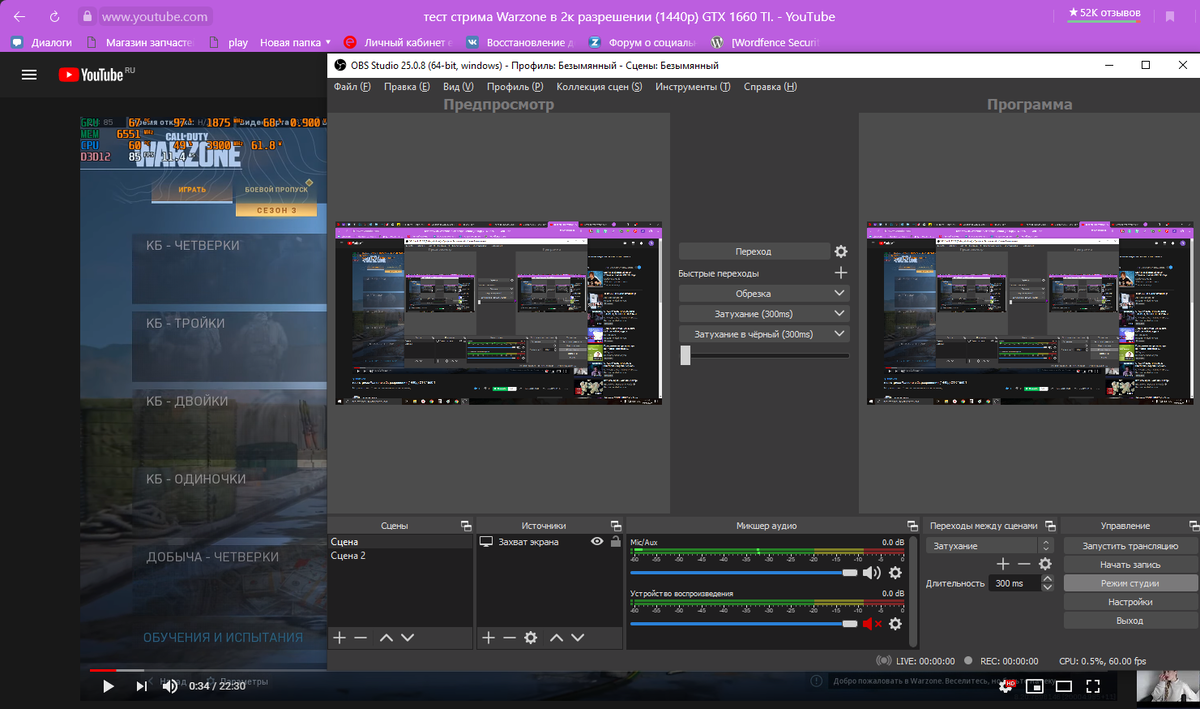Open the YouTube hamburger guide menu
This screenshot has width=1200, height=709.
pyautogui.click(x=29, y=75)
